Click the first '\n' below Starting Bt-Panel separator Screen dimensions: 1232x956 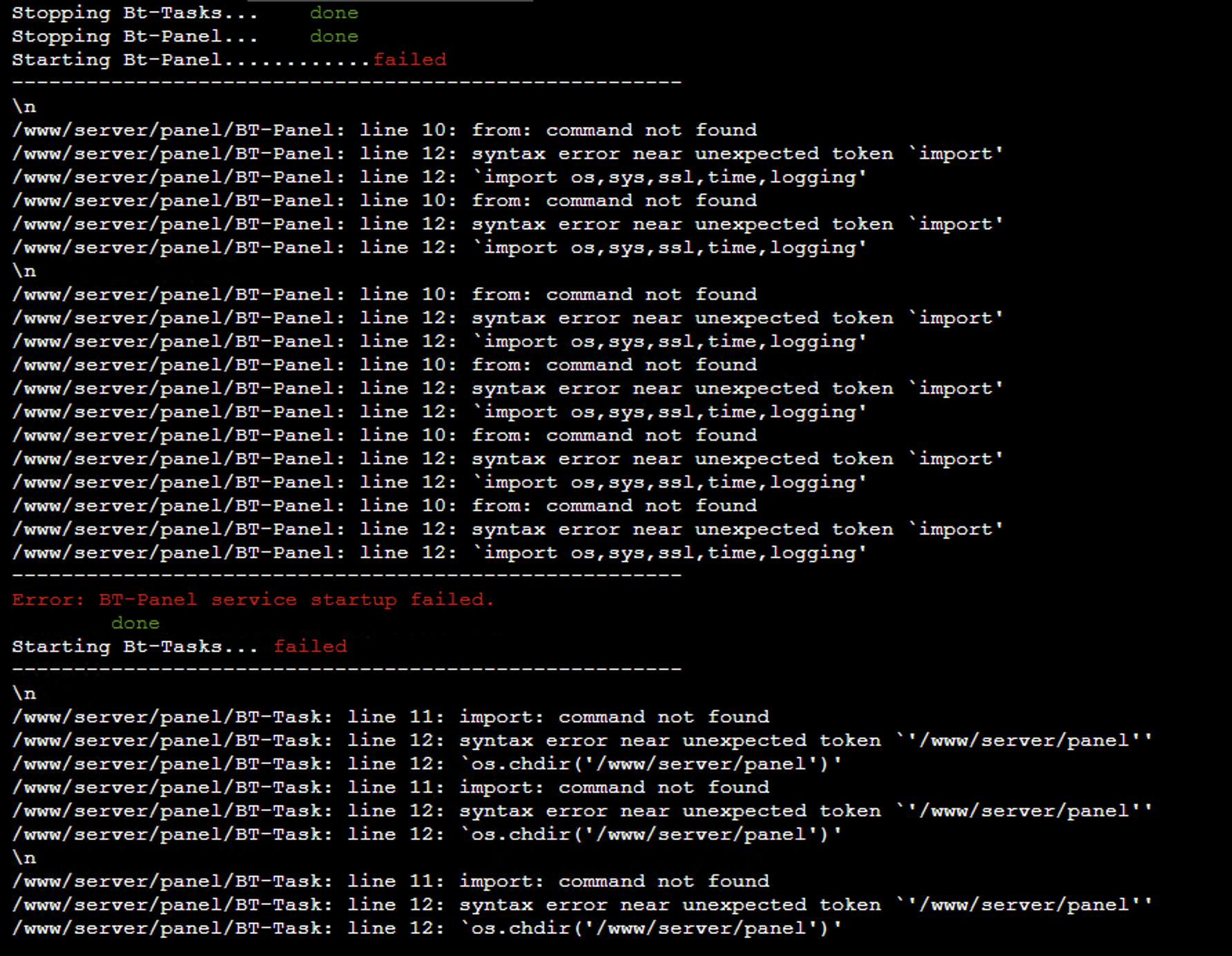[x=24, y=107]
